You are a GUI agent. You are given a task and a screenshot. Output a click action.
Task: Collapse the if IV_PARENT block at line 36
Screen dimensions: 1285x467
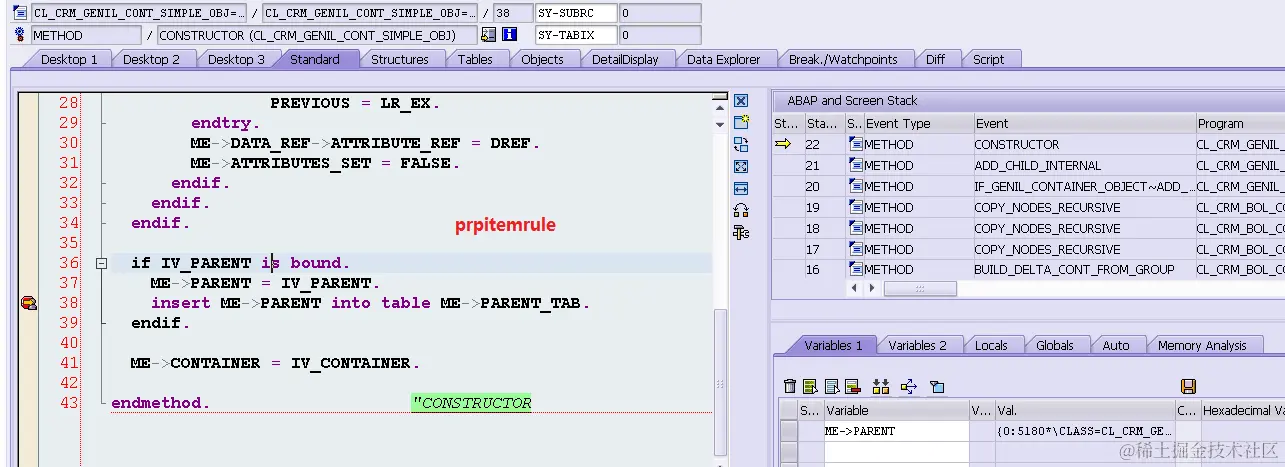click(x=101, y=263)
